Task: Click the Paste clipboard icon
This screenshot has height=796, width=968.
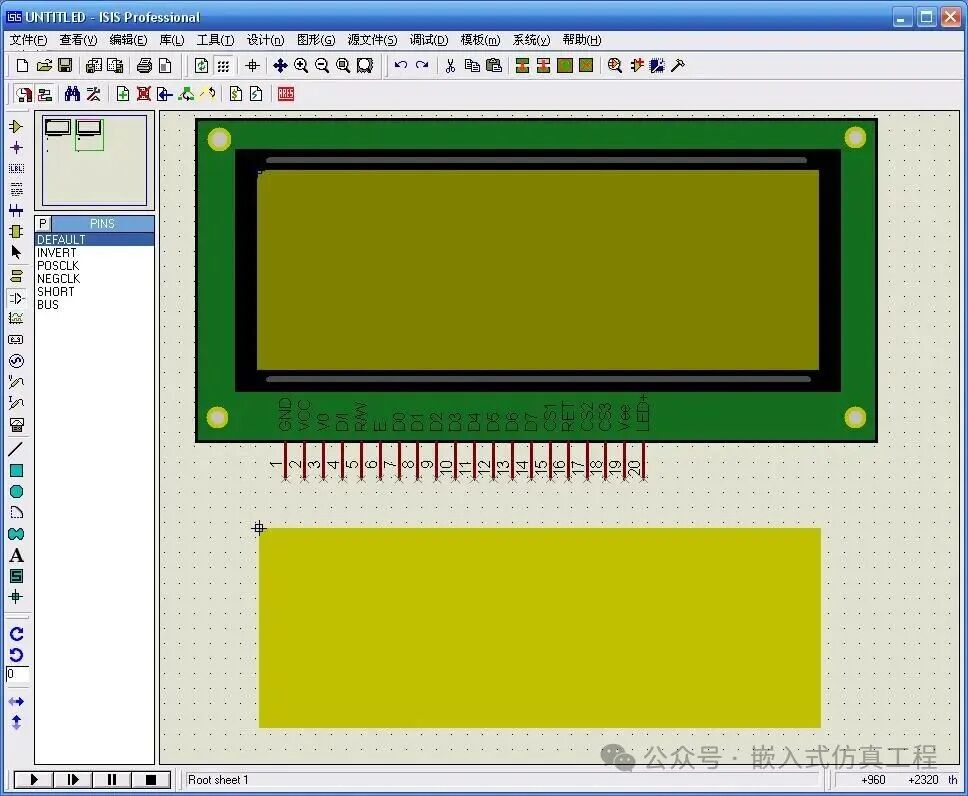Action: 494,65
